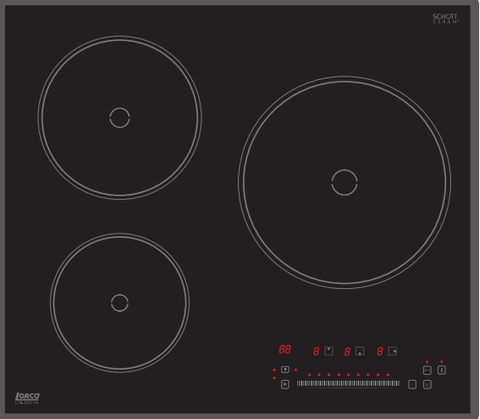Tap the first single-digit red power display

(316, 351)
